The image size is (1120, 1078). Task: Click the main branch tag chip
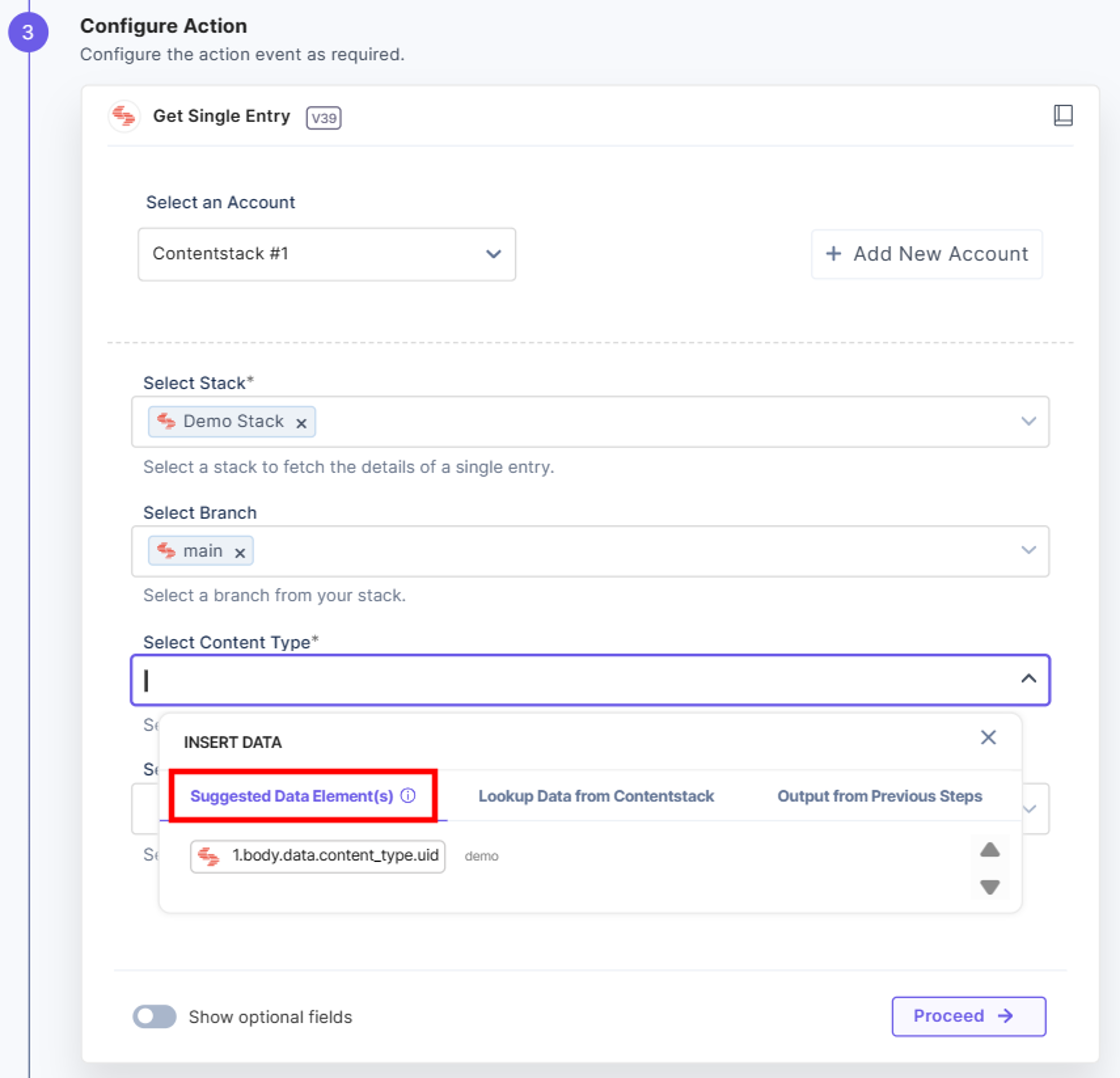(201, 551)
